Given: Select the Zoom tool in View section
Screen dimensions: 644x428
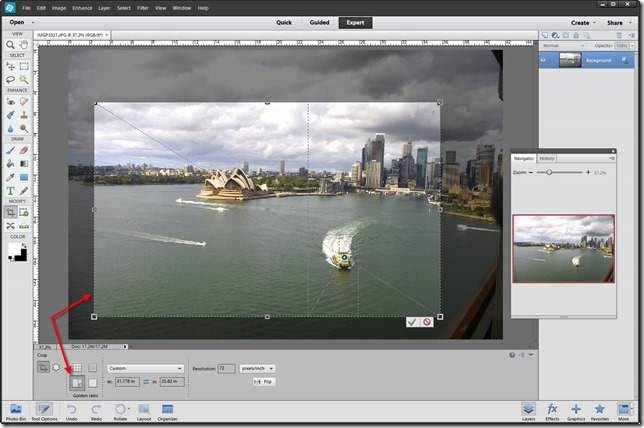Looking at the screenshot, I should pyautogui.click(x=10, y=45).
